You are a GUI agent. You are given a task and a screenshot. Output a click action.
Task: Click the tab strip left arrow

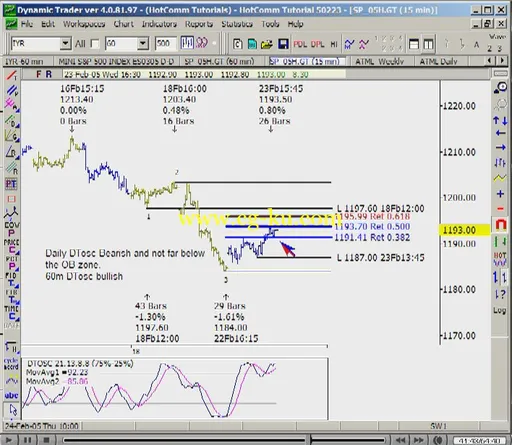[489, 61]
